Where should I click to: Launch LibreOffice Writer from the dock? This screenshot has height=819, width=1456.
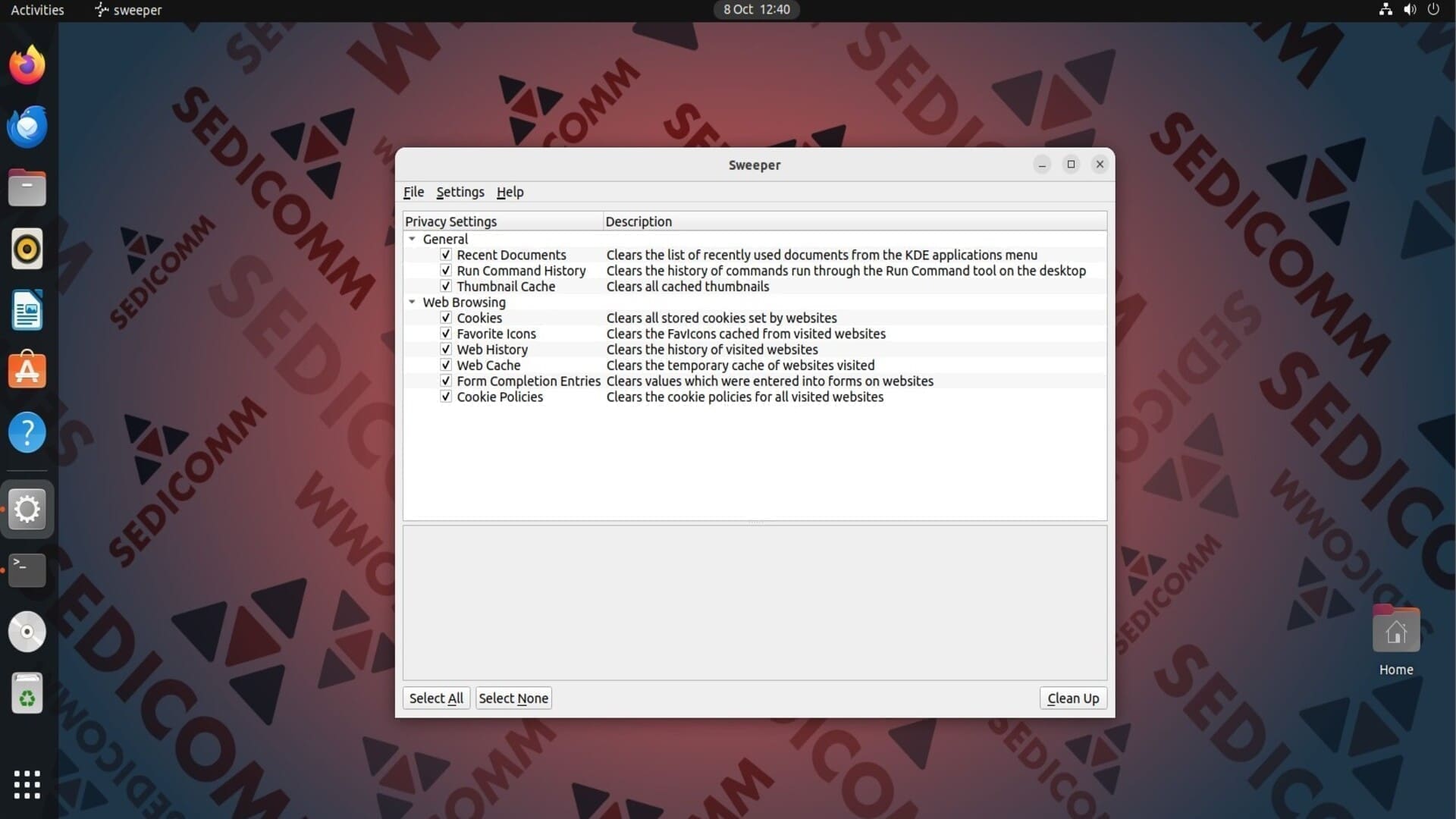coord(27,310)
